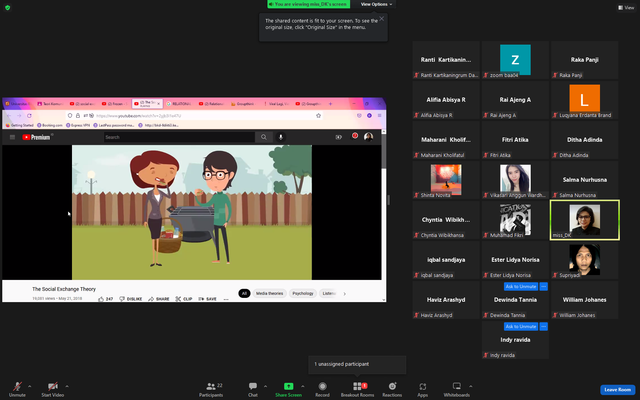Select Luqyana Erdanta Brand's tile
The height and width of the screenshot is (400, 640).
[584, 100]
